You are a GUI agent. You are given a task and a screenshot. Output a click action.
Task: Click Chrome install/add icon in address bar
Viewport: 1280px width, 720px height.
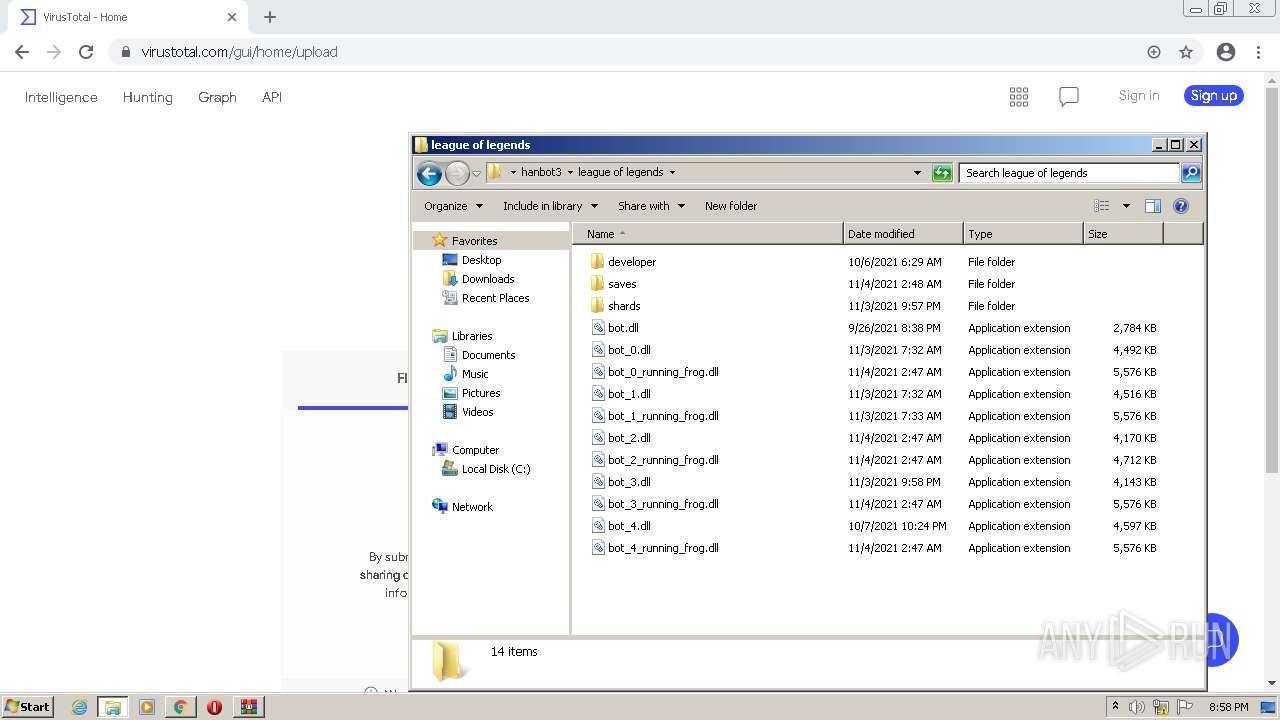(1154, 52)
